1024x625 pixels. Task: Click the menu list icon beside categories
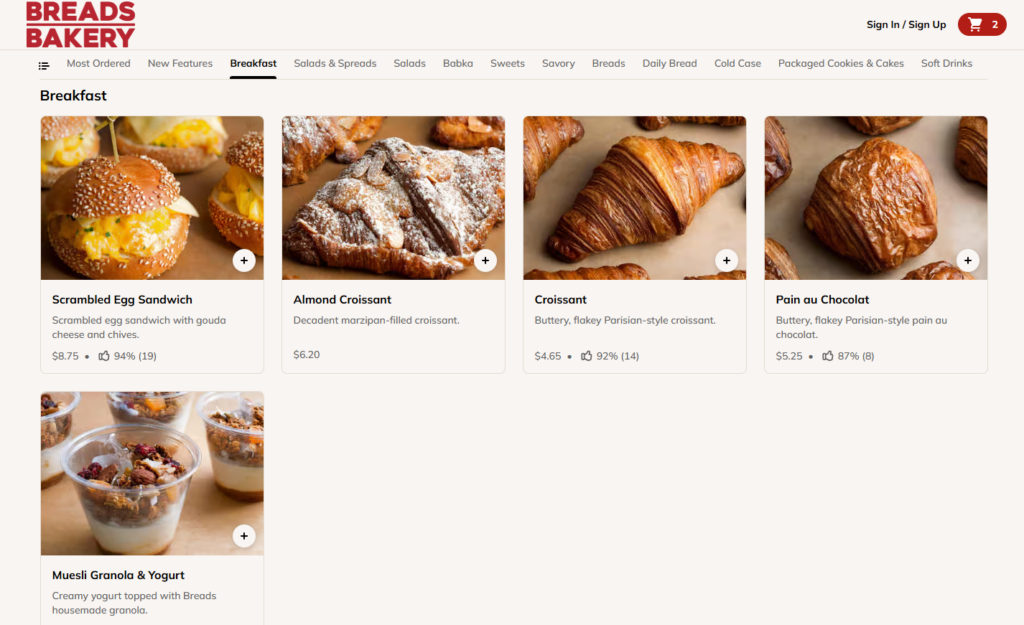42,63
